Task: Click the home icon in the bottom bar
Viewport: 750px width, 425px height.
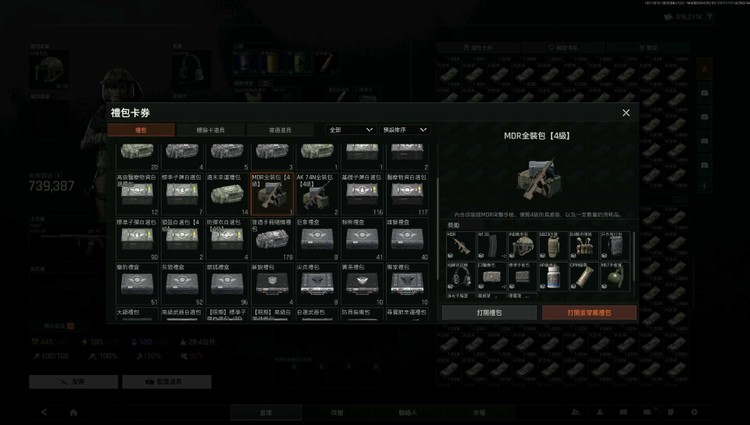Action: point(73,412)
